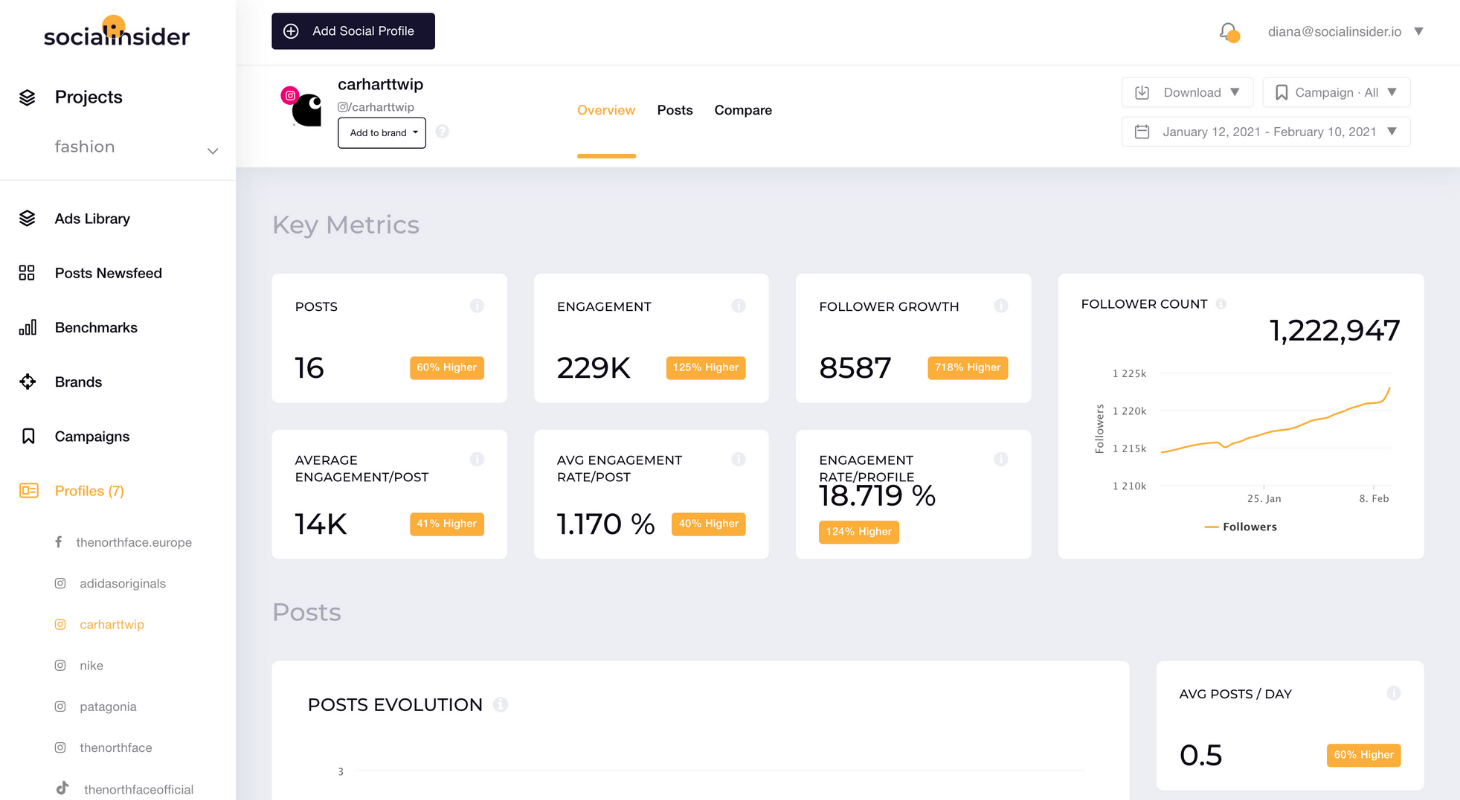Click the calendar icon in date range

click(1142, 132)
